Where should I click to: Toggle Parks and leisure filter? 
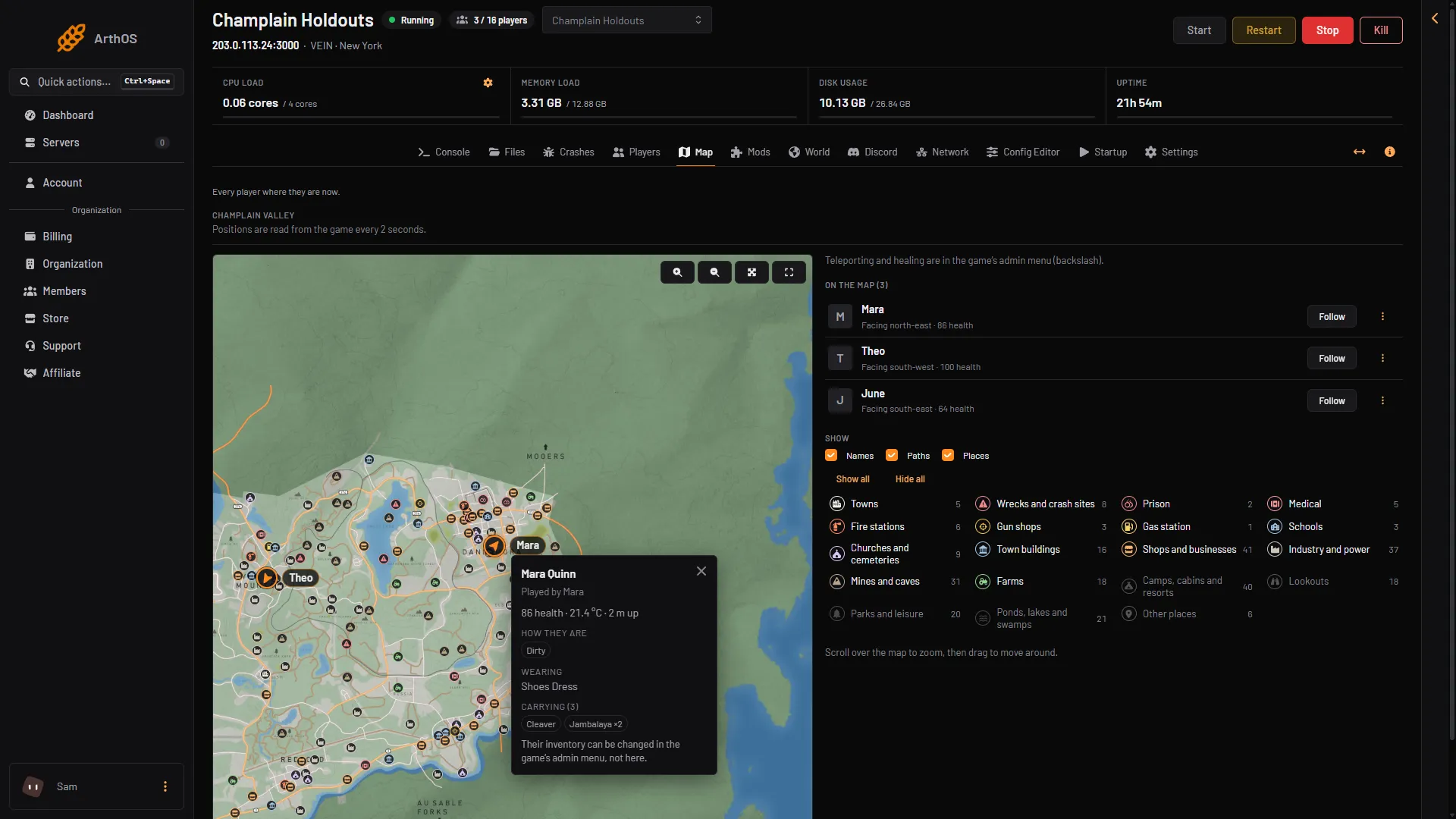click(895, 613)
